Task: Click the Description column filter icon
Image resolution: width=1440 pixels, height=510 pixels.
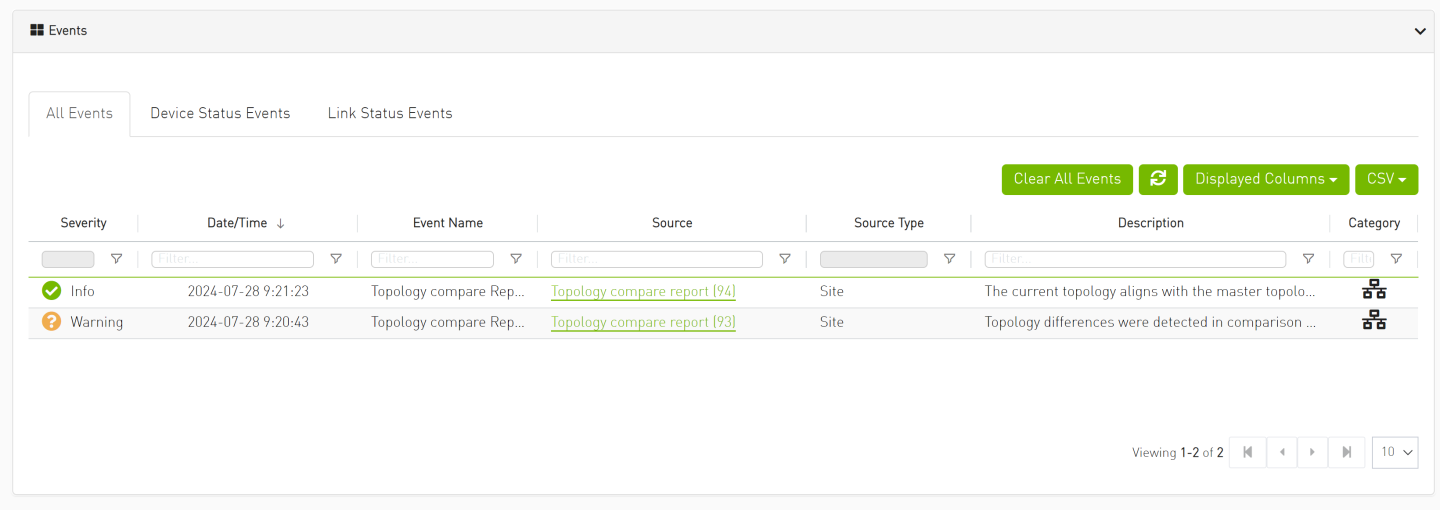Action: click(x=1308, y=259)
